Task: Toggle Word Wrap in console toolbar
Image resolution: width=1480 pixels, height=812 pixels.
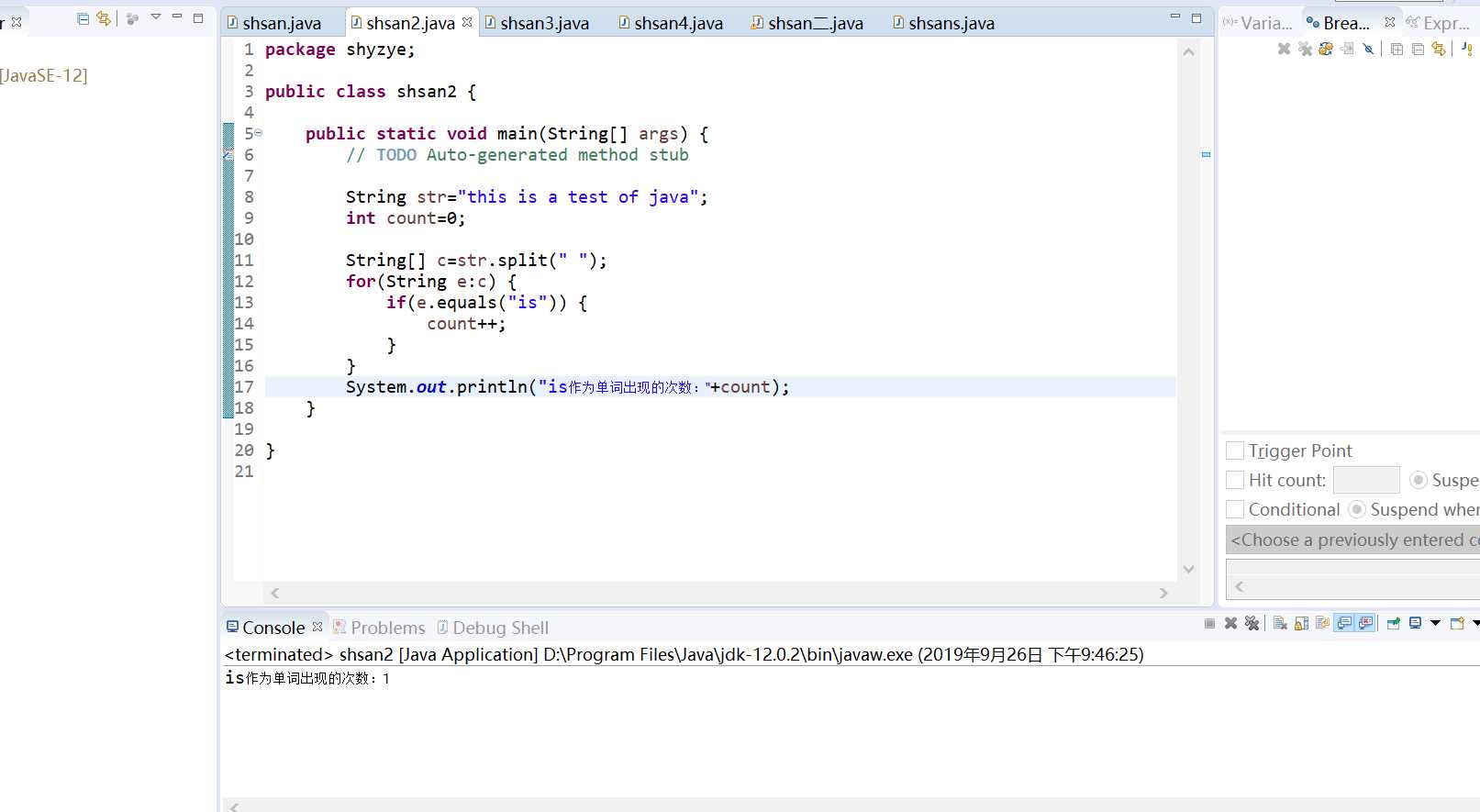Action: click(x=1322, y=623)
